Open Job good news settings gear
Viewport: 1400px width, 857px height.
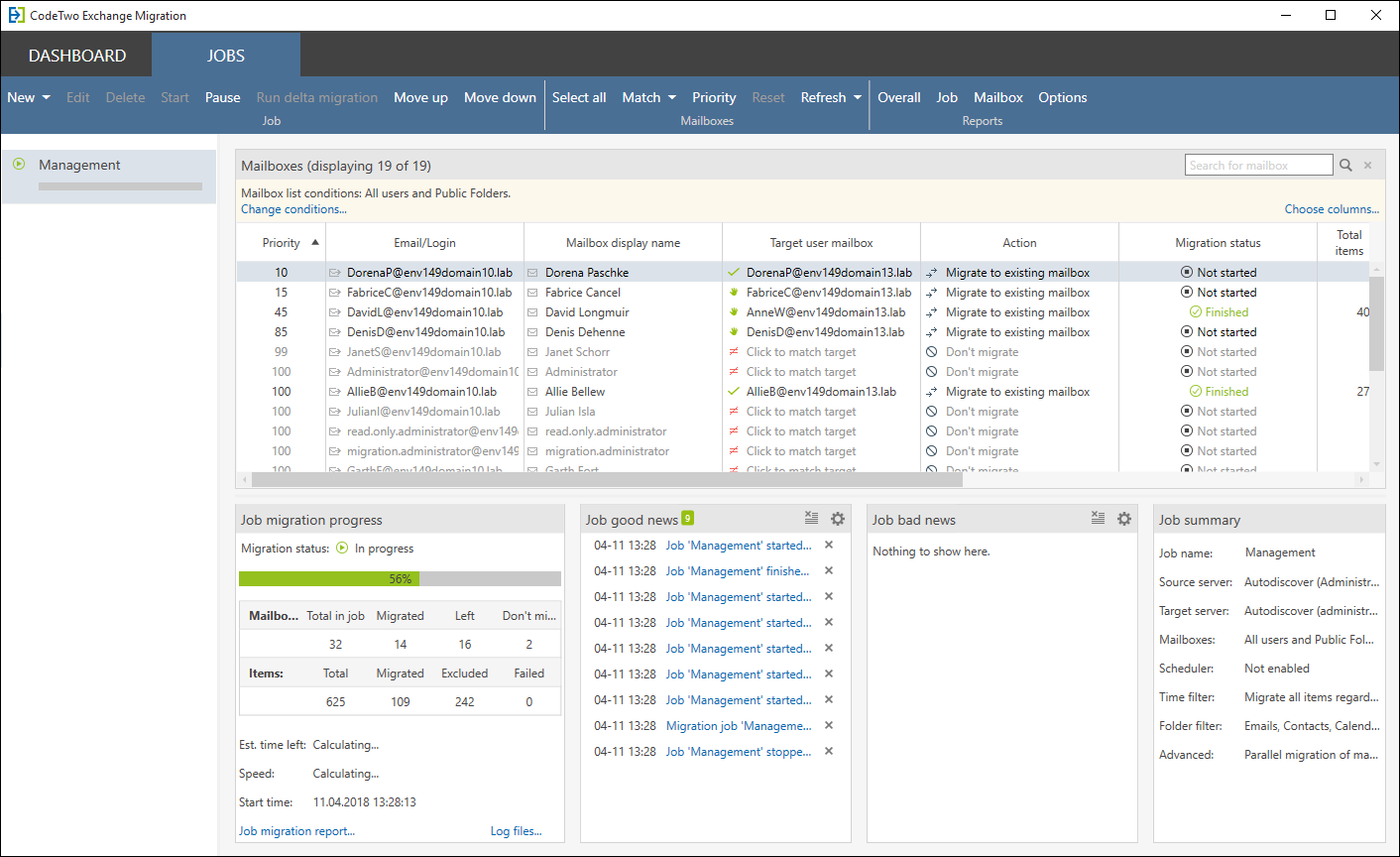838,519
